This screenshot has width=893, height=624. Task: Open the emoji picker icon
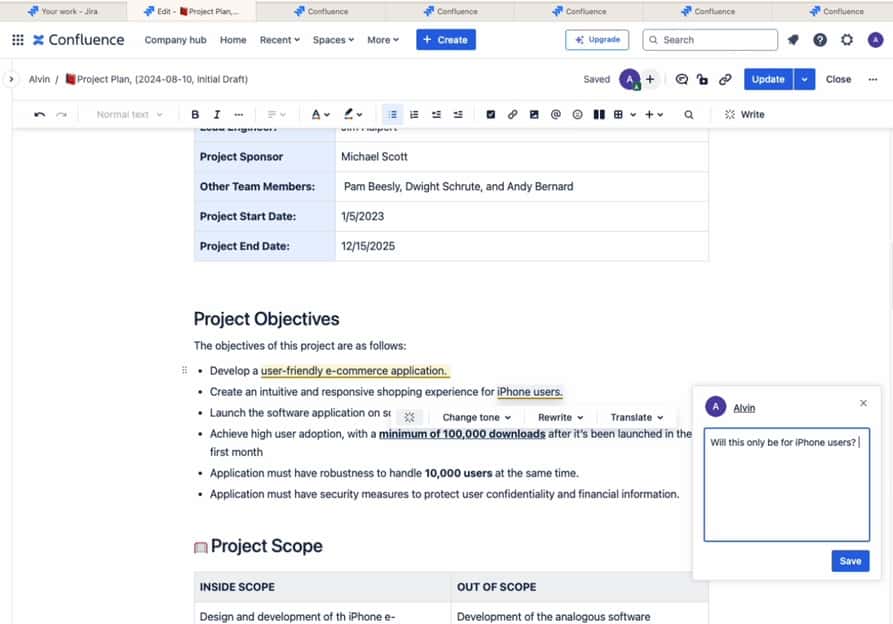577,114
